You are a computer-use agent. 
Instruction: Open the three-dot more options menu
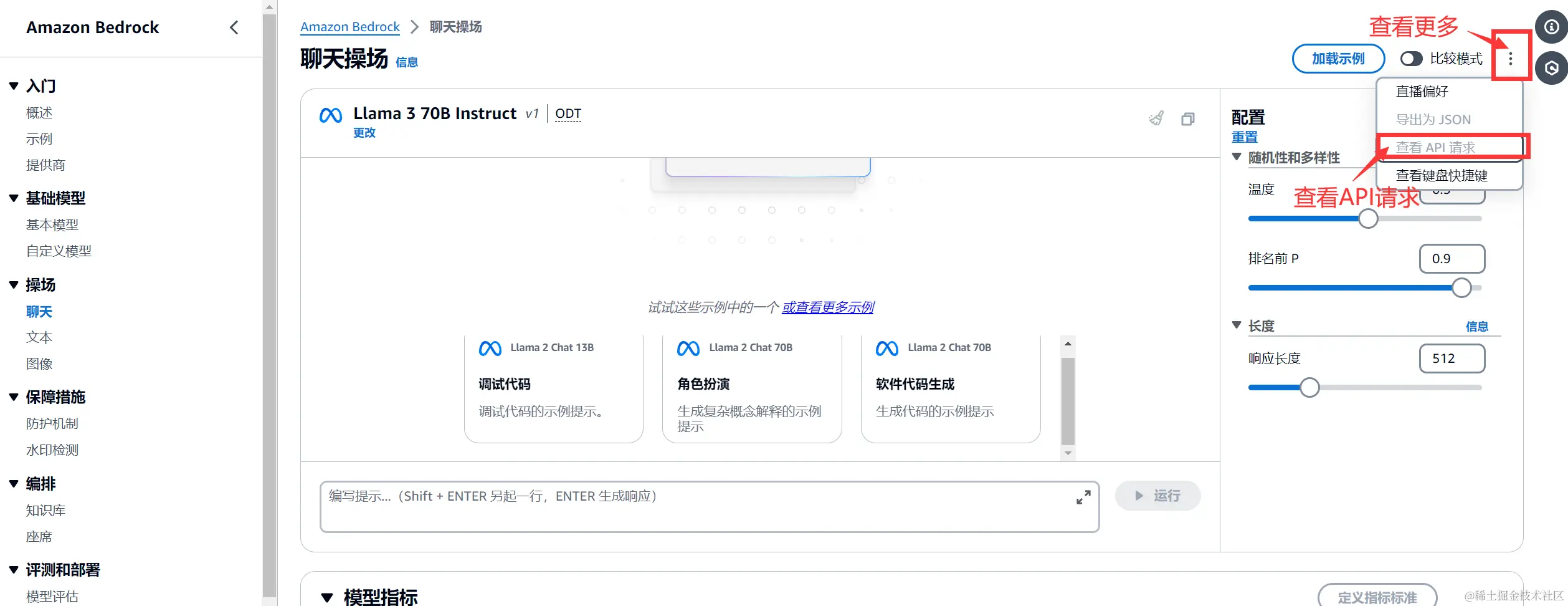click(x=1510, y=59)
